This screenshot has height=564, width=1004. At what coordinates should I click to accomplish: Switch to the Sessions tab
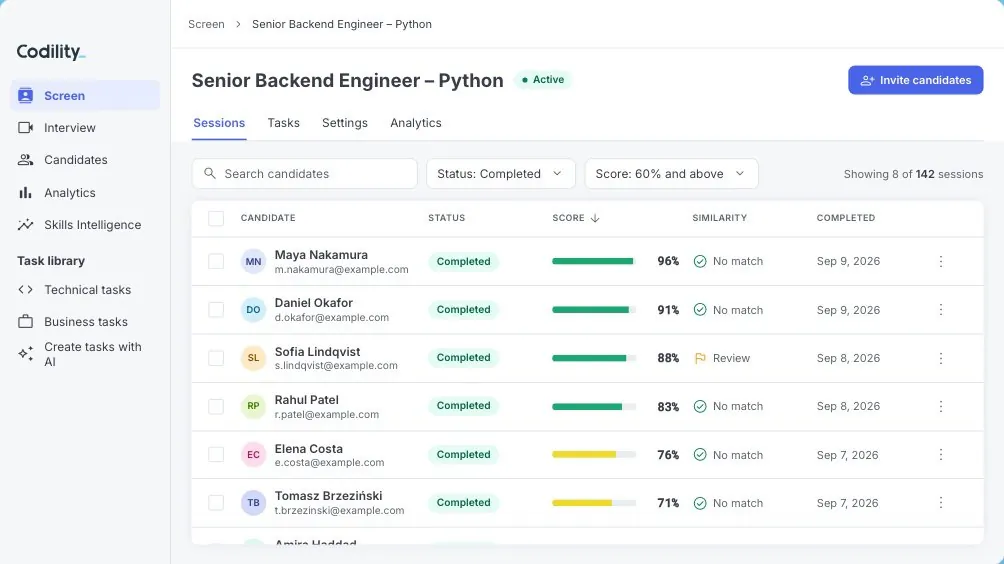click(x=219, y=123)
